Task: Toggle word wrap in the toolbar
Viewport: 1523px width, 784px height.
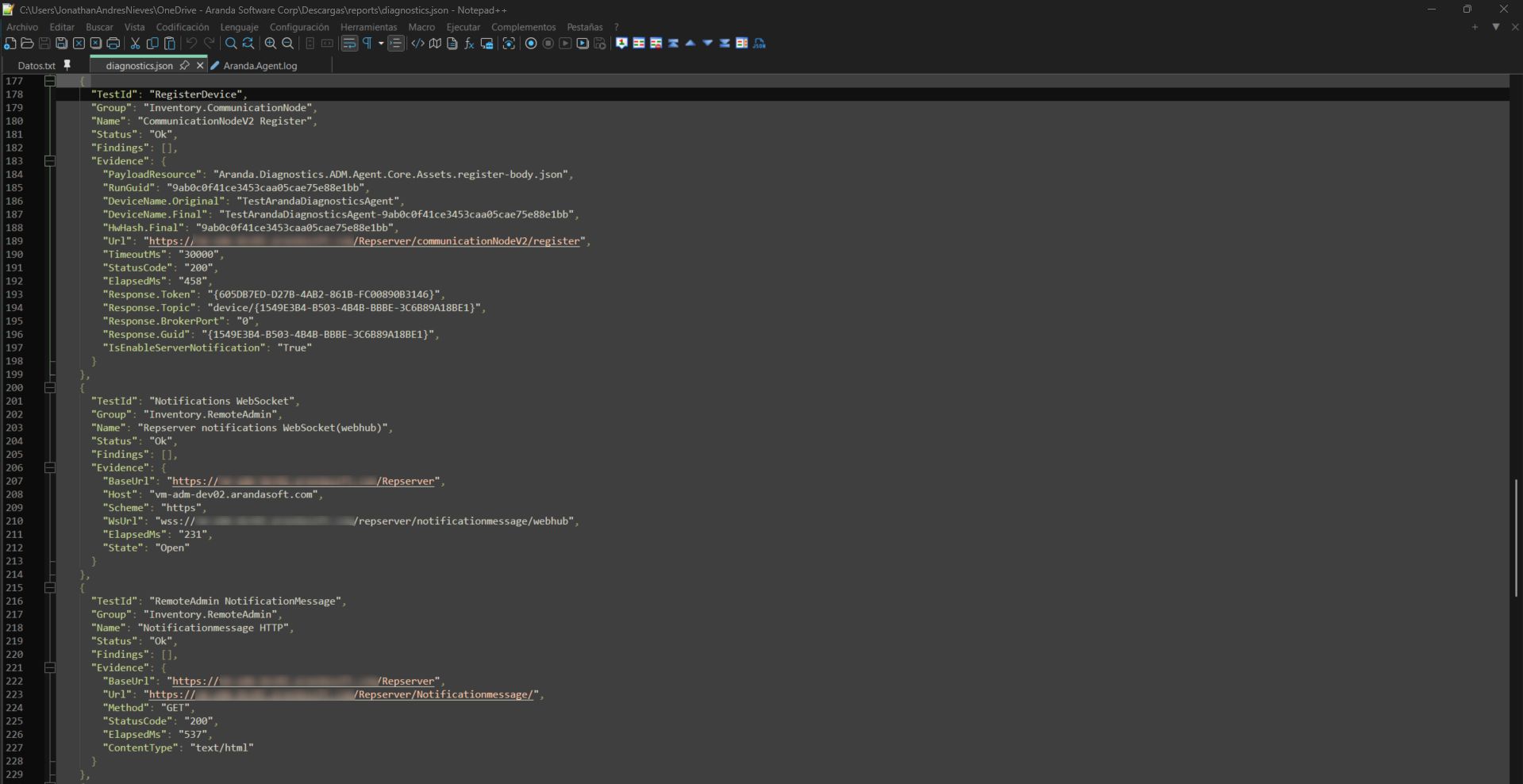Action: (x=349, y=44)
